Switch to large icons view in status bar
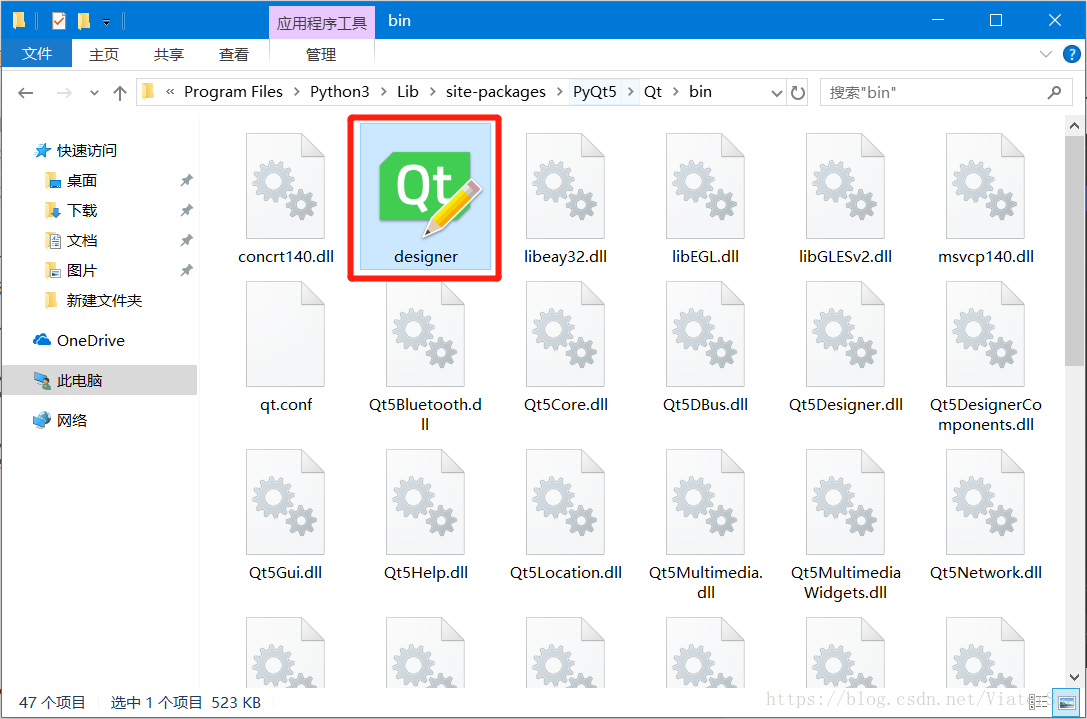1087x719 pixels. click(x=1068, y=702)
